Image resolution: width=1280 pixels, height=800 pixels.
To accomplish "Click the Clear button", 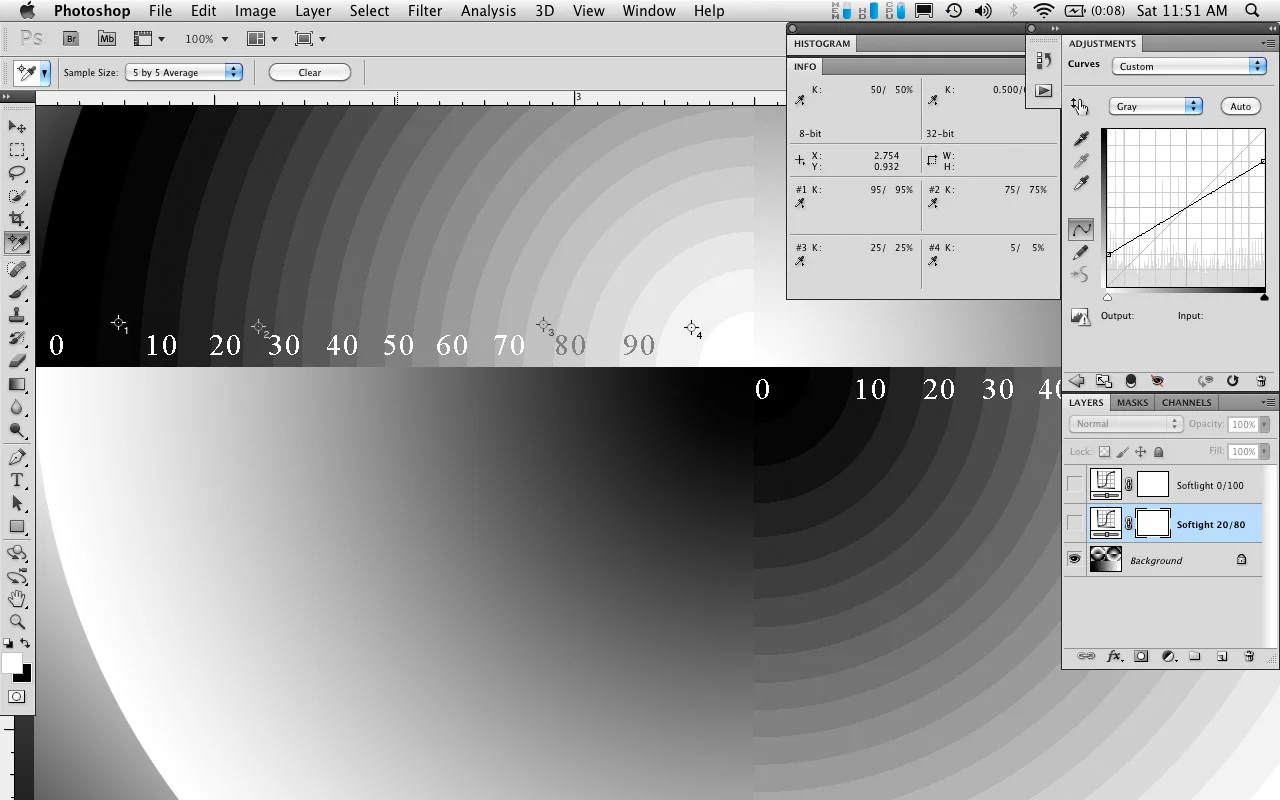I will point(310,72).
